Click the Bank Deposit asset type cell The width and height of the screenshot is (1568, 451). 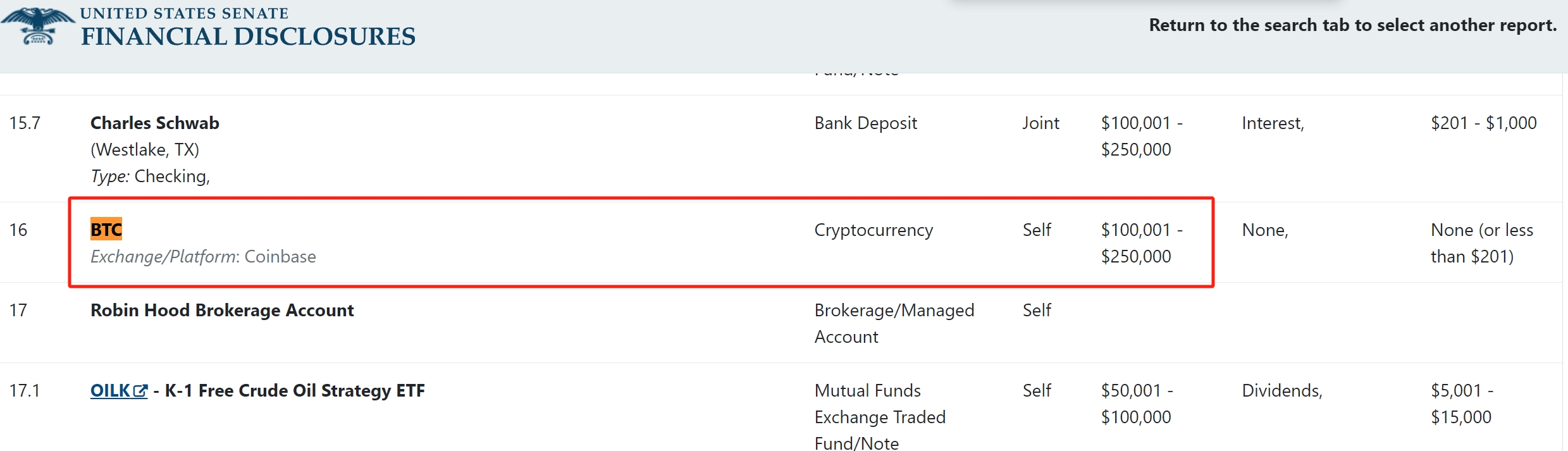(865, 123)
